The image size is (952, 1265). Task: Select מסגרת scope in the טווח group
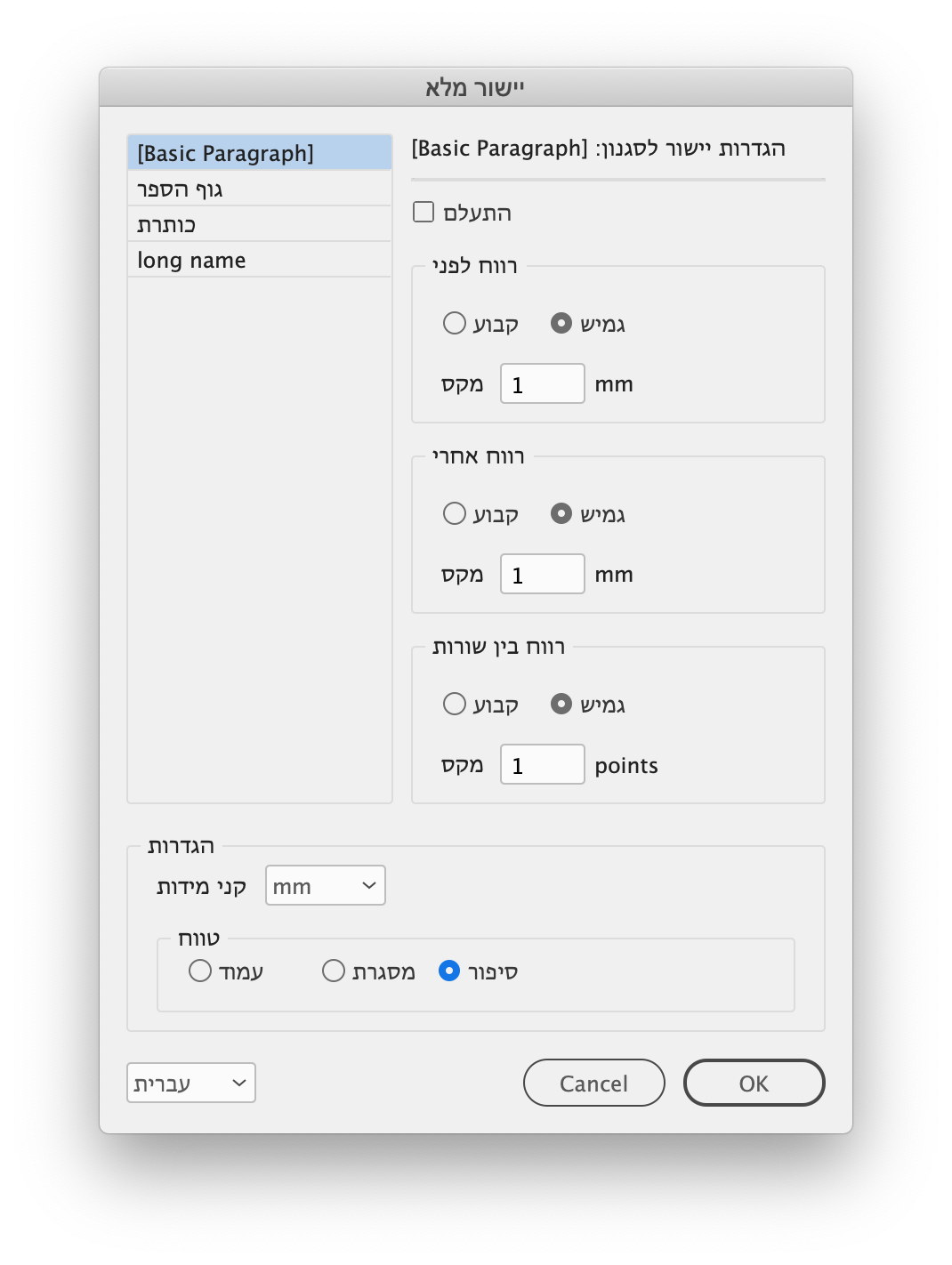tap(334, 971)
